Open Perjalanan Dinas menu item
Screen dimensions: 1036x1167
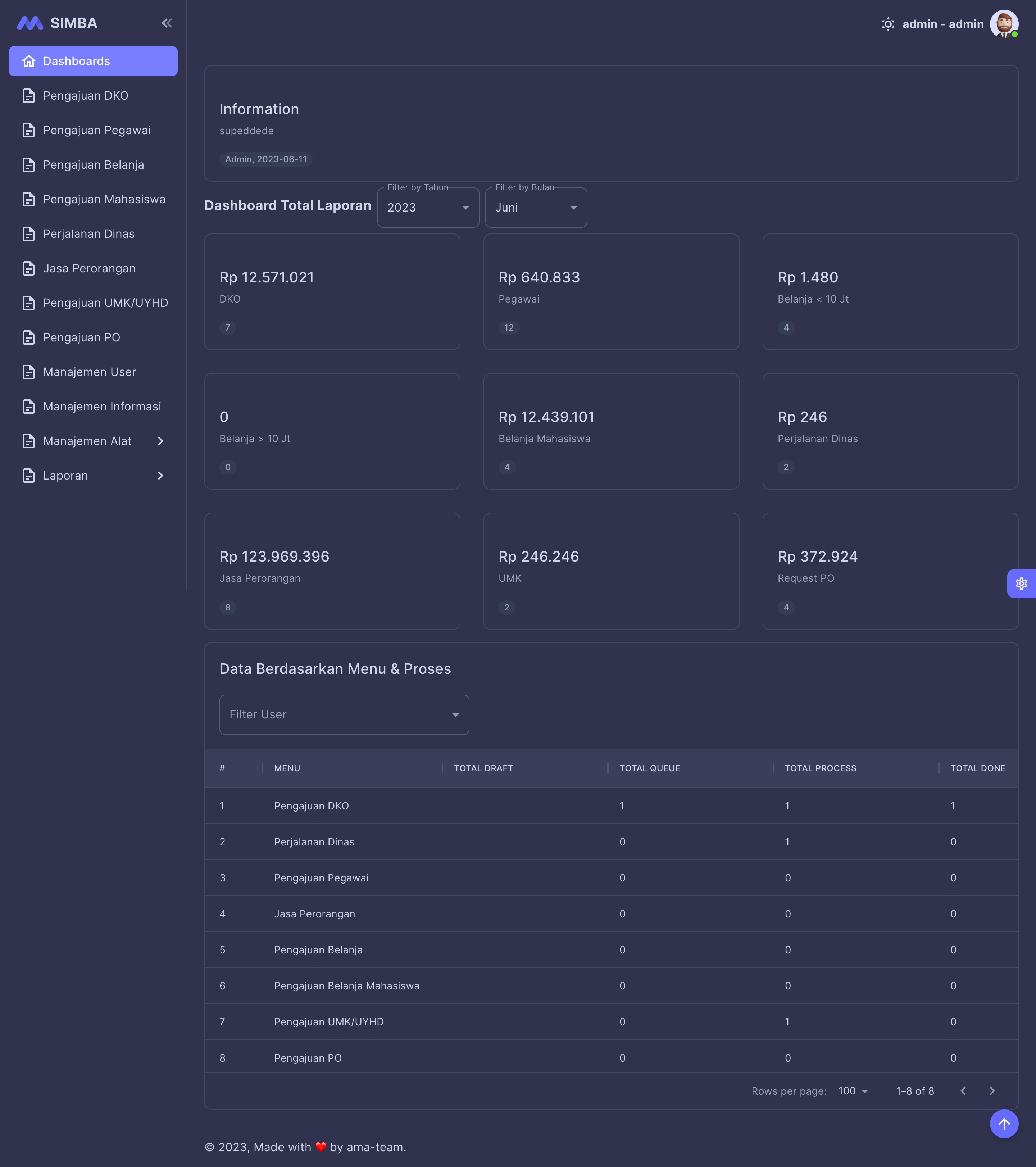pyautogui.click(x=88, y=234)
